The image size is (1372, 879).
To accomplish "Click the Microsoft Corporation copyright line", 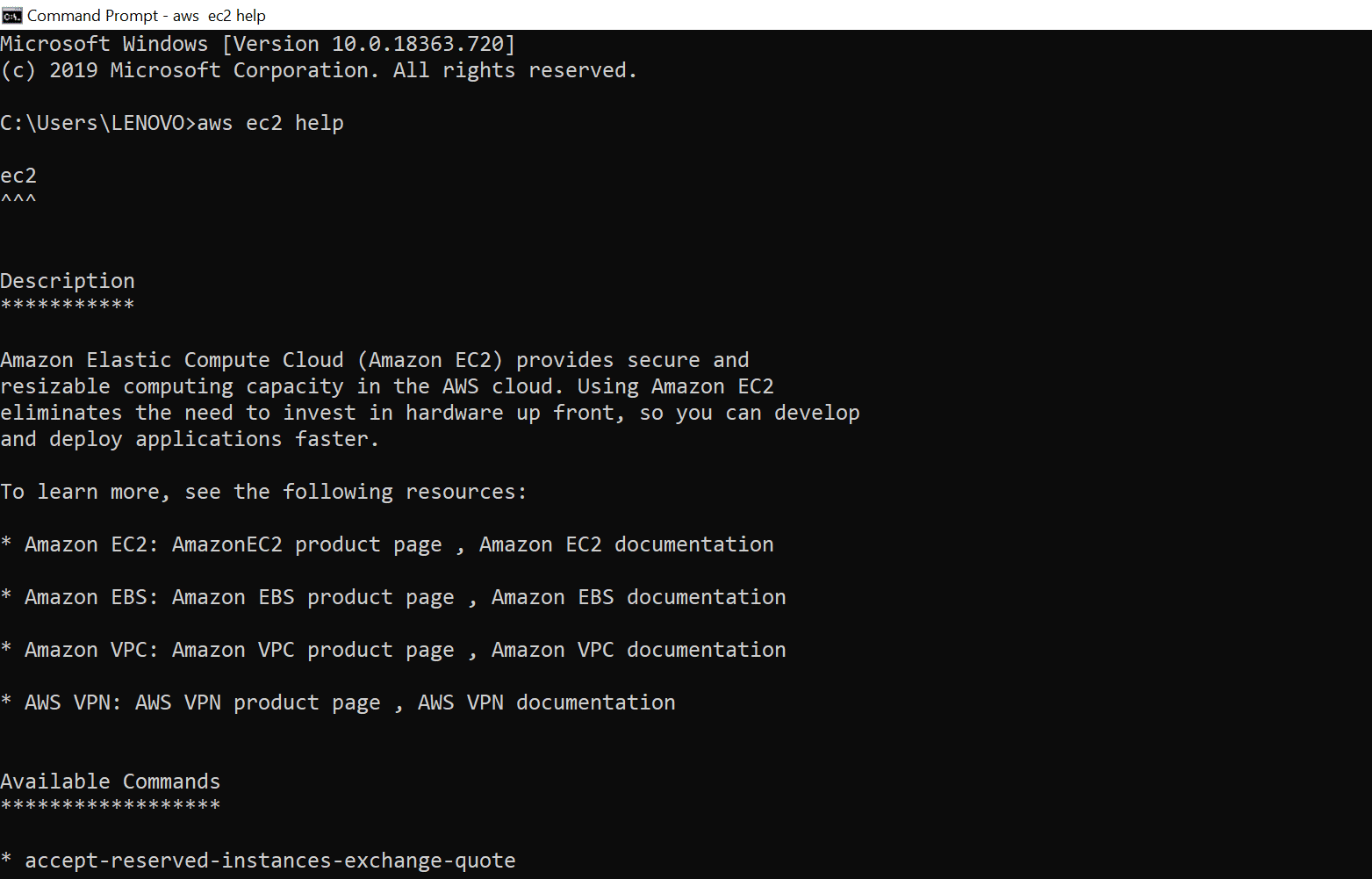I will pos(319,70).
